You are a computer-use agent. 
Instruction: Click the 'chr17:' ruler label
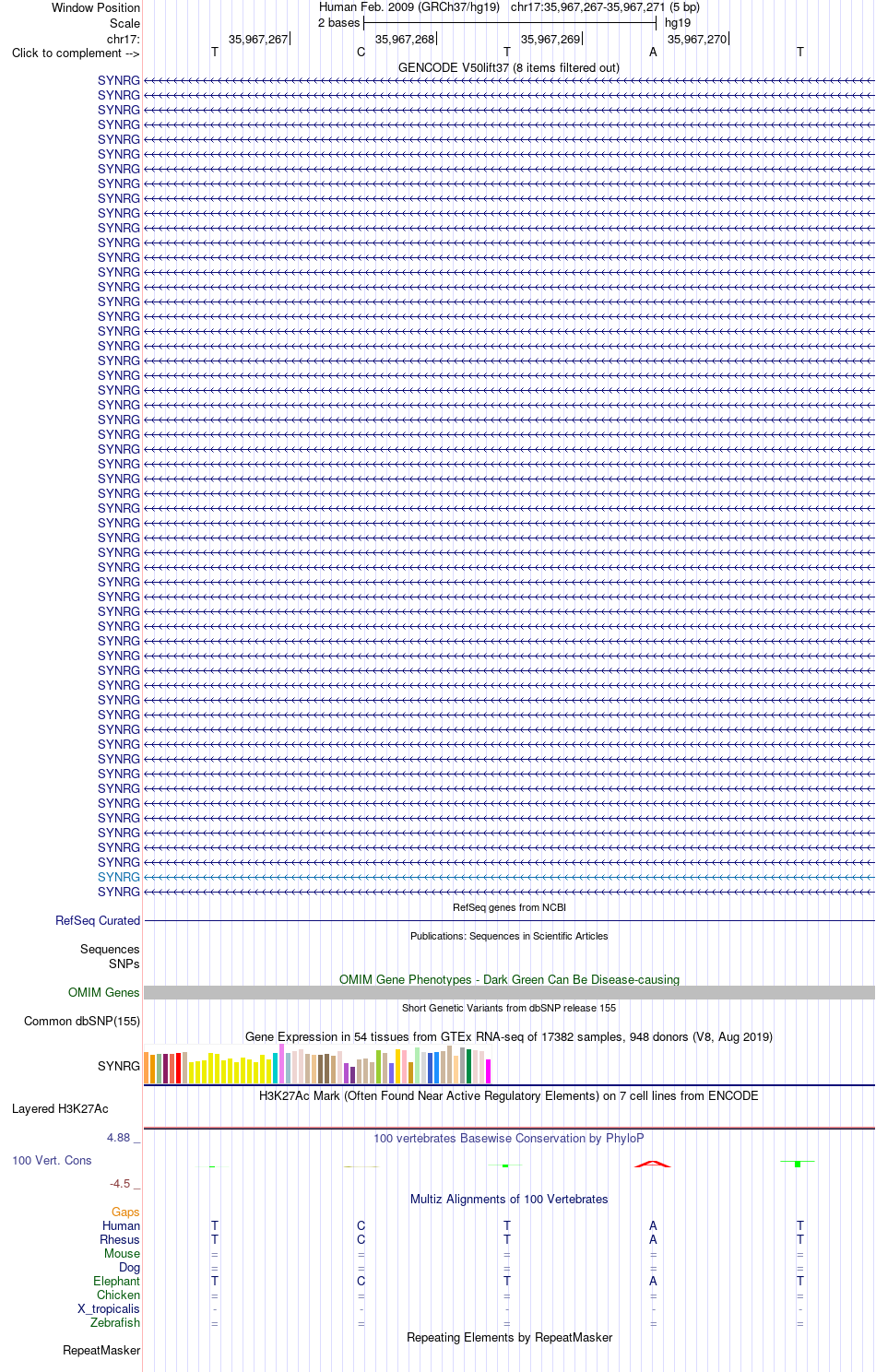tap(124, 39)
